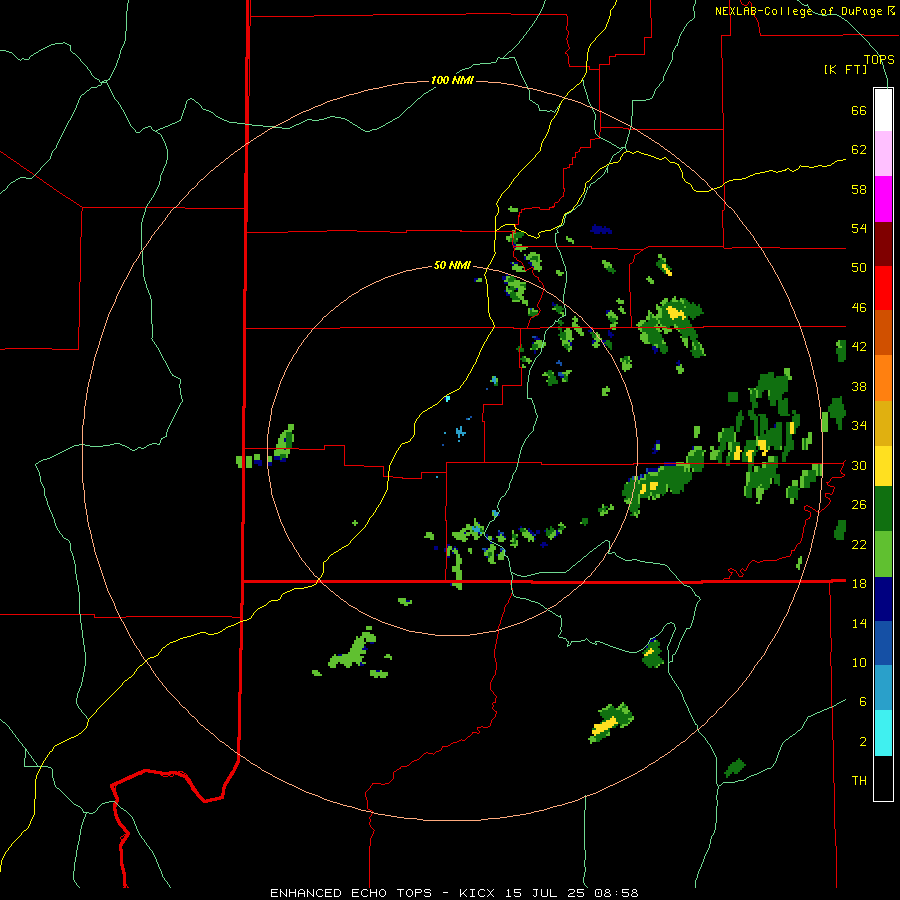This screenshot has width=900, height=900.
Task: Click the "6" scale label
Action: pos(863,702)
